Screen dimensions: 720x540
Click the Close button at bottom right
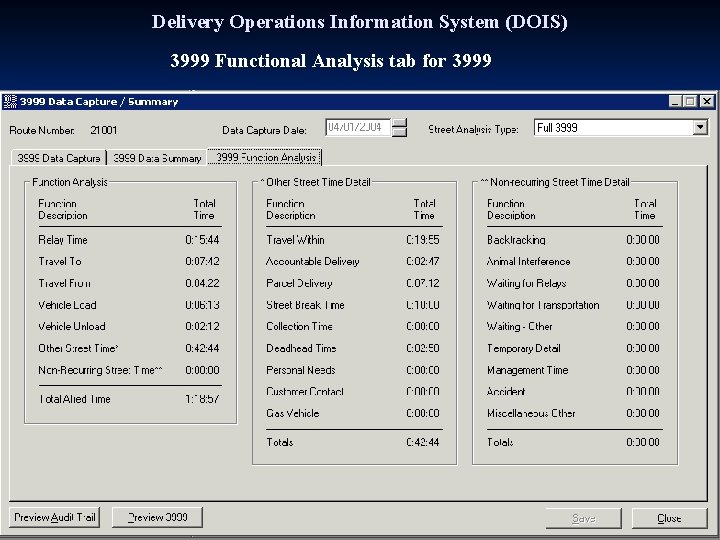[669, 518]
